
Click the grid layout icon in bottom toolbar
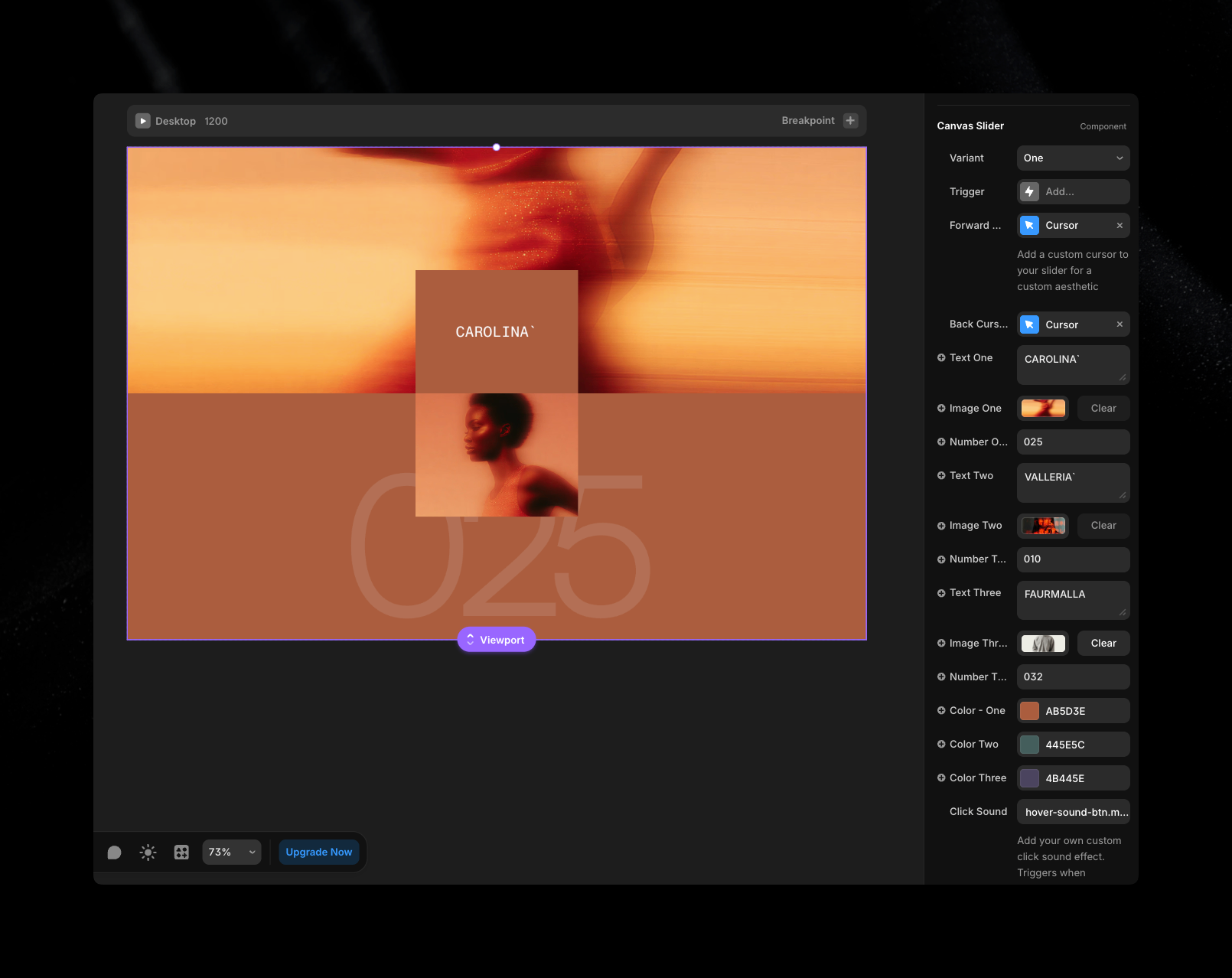coord(181,852)
